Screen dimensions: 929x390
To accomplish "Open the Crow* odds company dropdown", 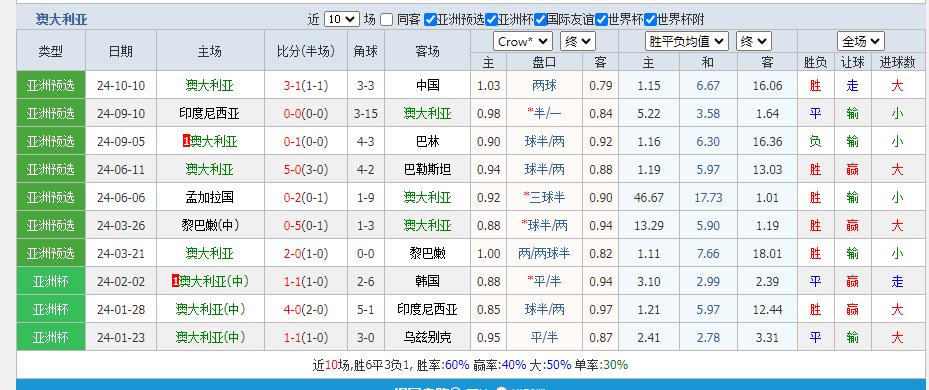I will (x=523, y=41).
